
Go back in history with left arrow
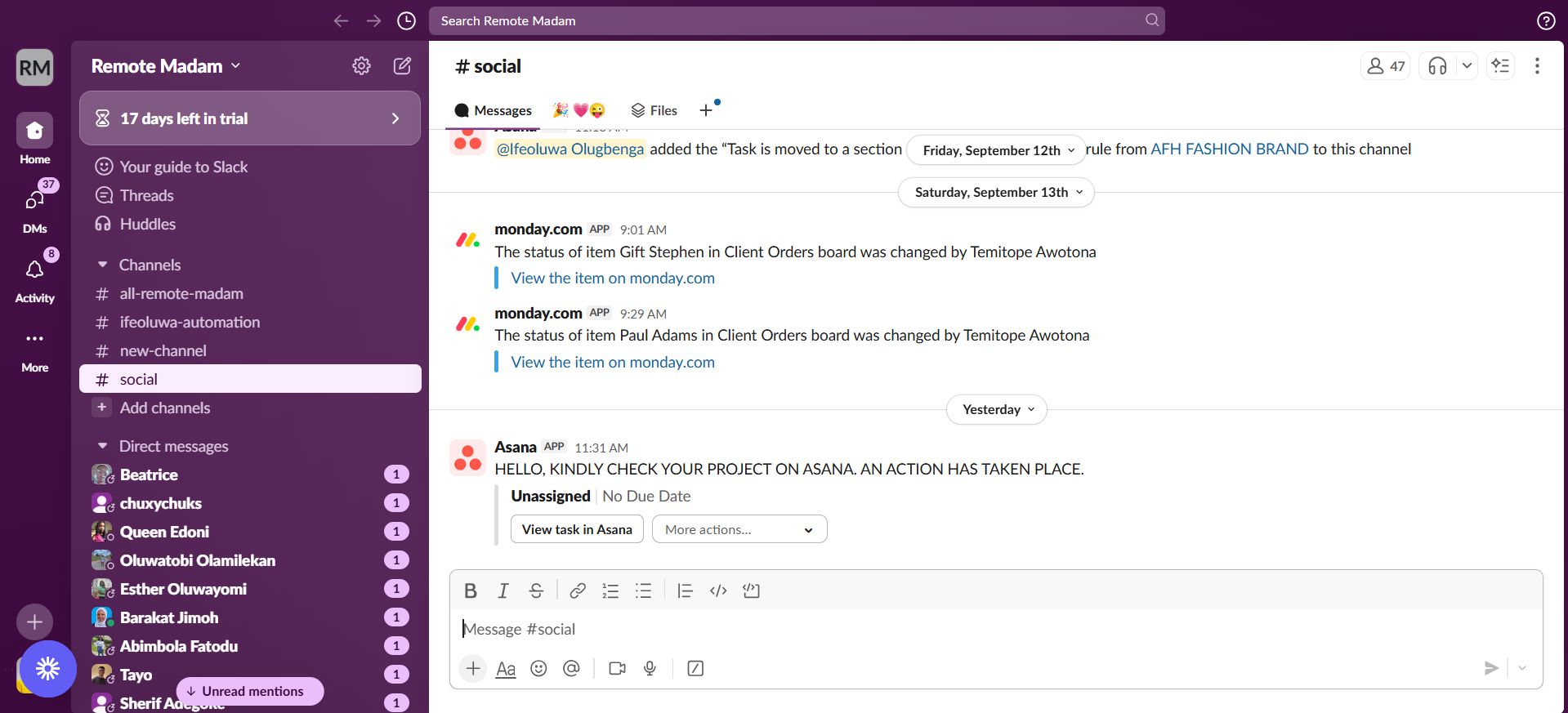click(341, 20)
